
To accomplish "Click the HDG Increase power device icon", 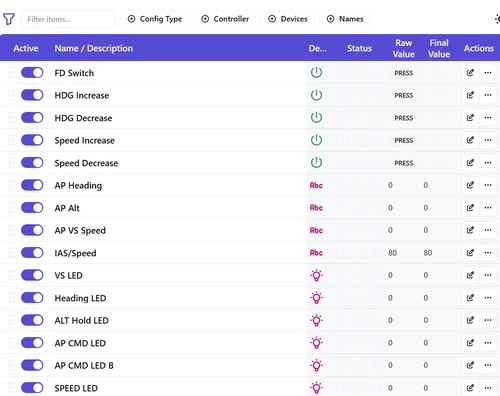I will (316, 95).
